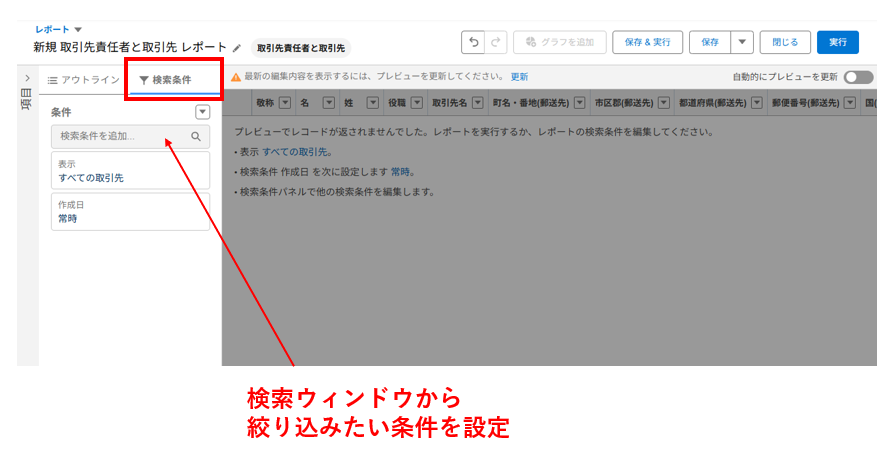The width and height of the screenshot is (889, 451).
Task: Click the 保存 button
Action: (710, 43)
